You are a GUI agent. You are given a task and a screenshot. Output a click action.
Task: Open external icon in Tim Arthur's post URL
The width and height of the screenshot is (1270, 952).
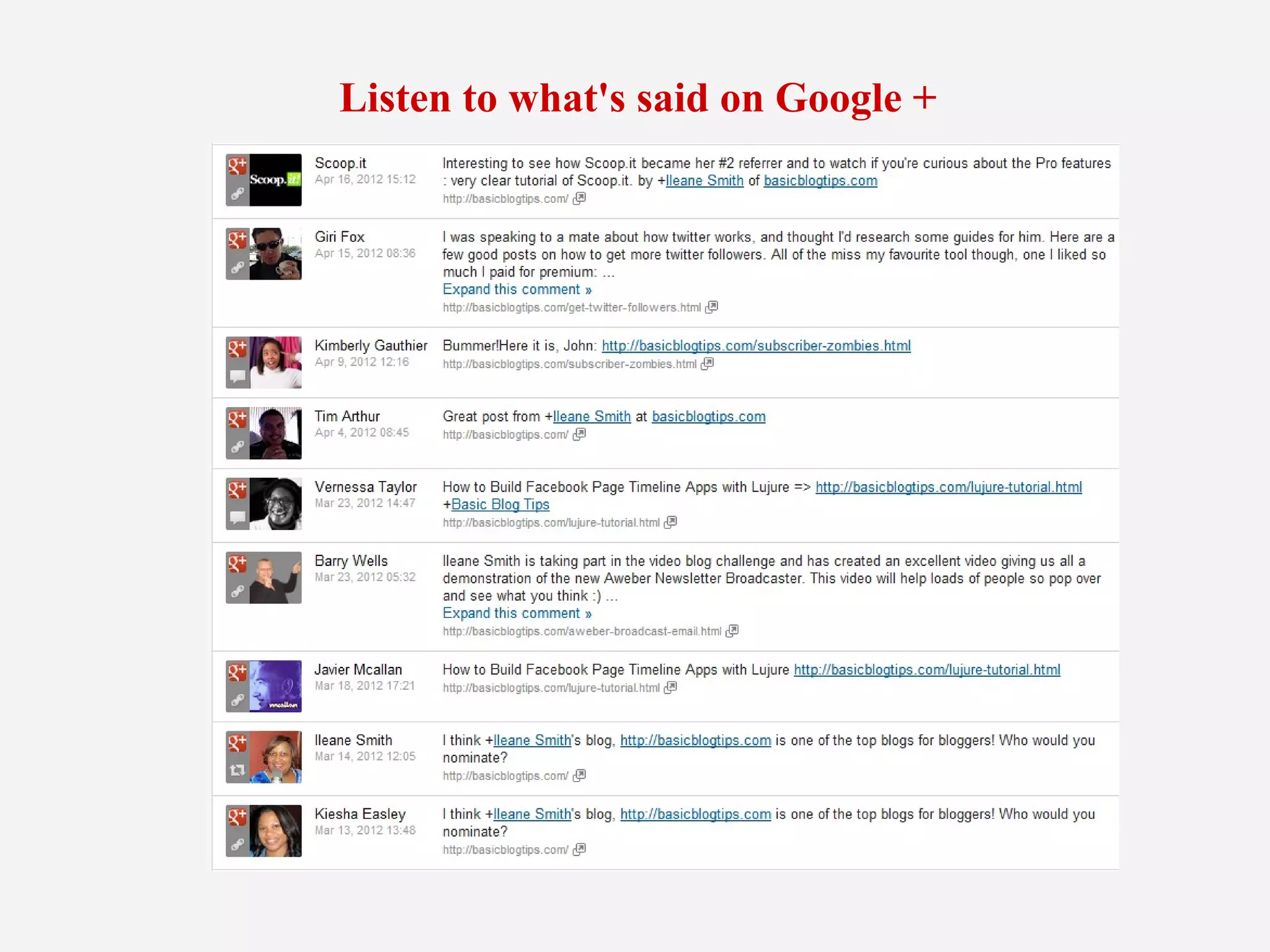coord(579,434)
